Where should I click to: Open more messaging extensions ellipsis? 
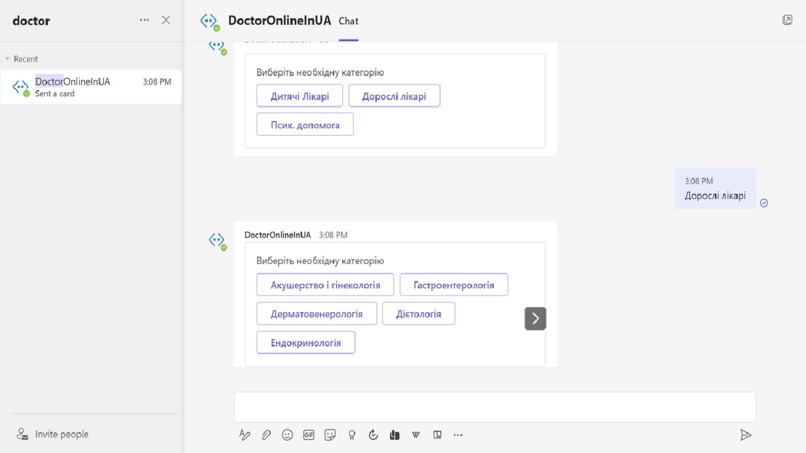click(x=458, y=435)
